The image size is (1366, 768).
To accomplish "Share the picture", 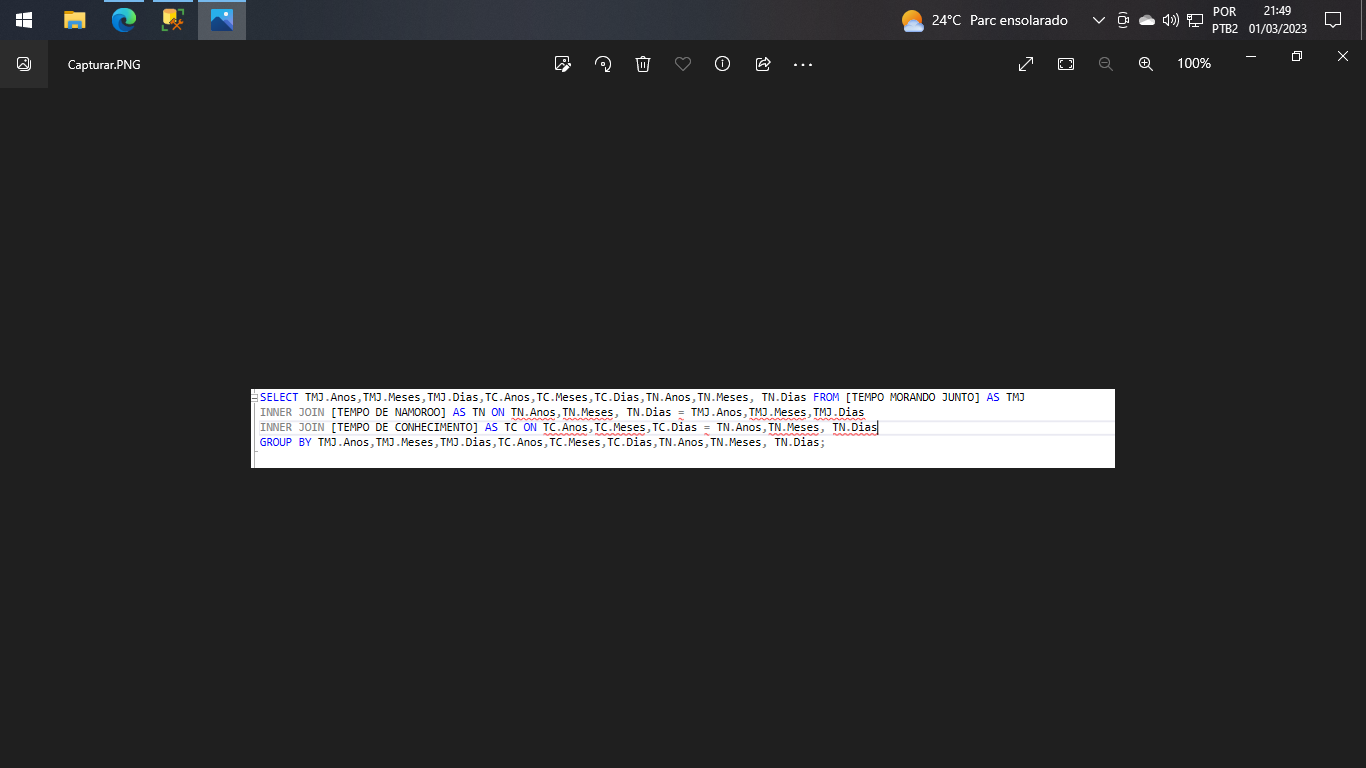I will tap(763, 64).
